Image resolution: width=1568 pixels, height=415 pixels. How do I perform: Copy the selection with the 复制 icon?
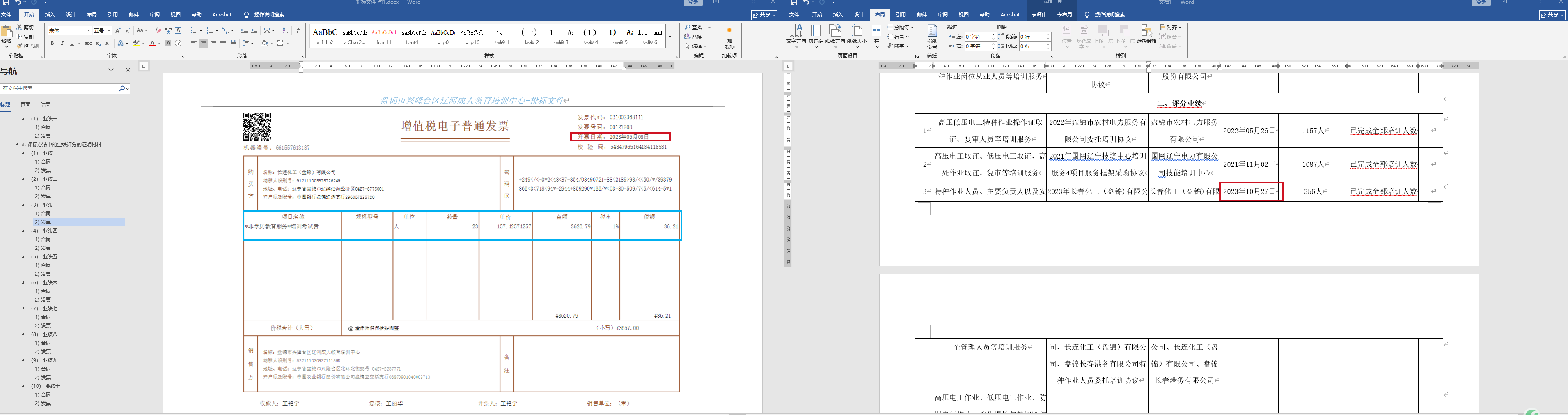25,37
